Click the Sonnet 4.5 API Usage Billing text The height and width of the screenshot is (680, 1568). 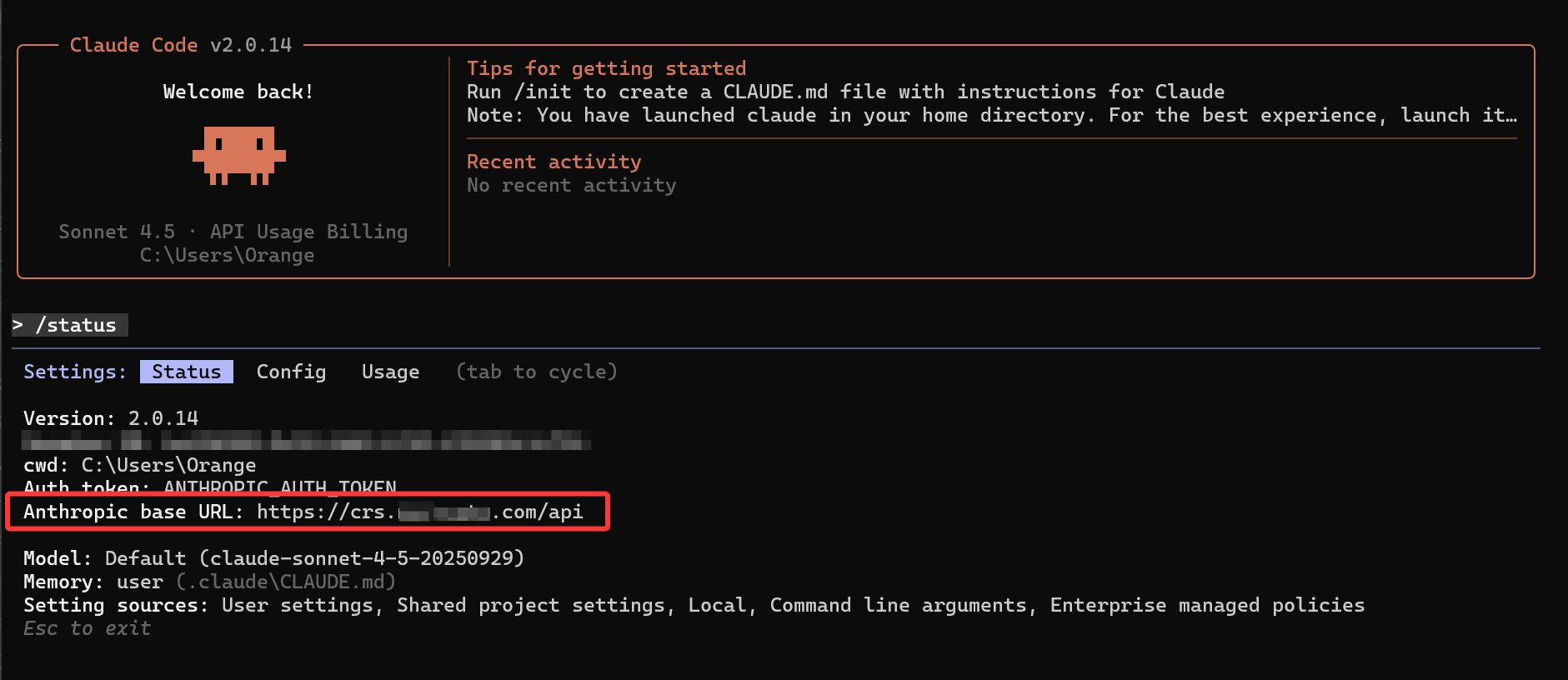(233, 232)
